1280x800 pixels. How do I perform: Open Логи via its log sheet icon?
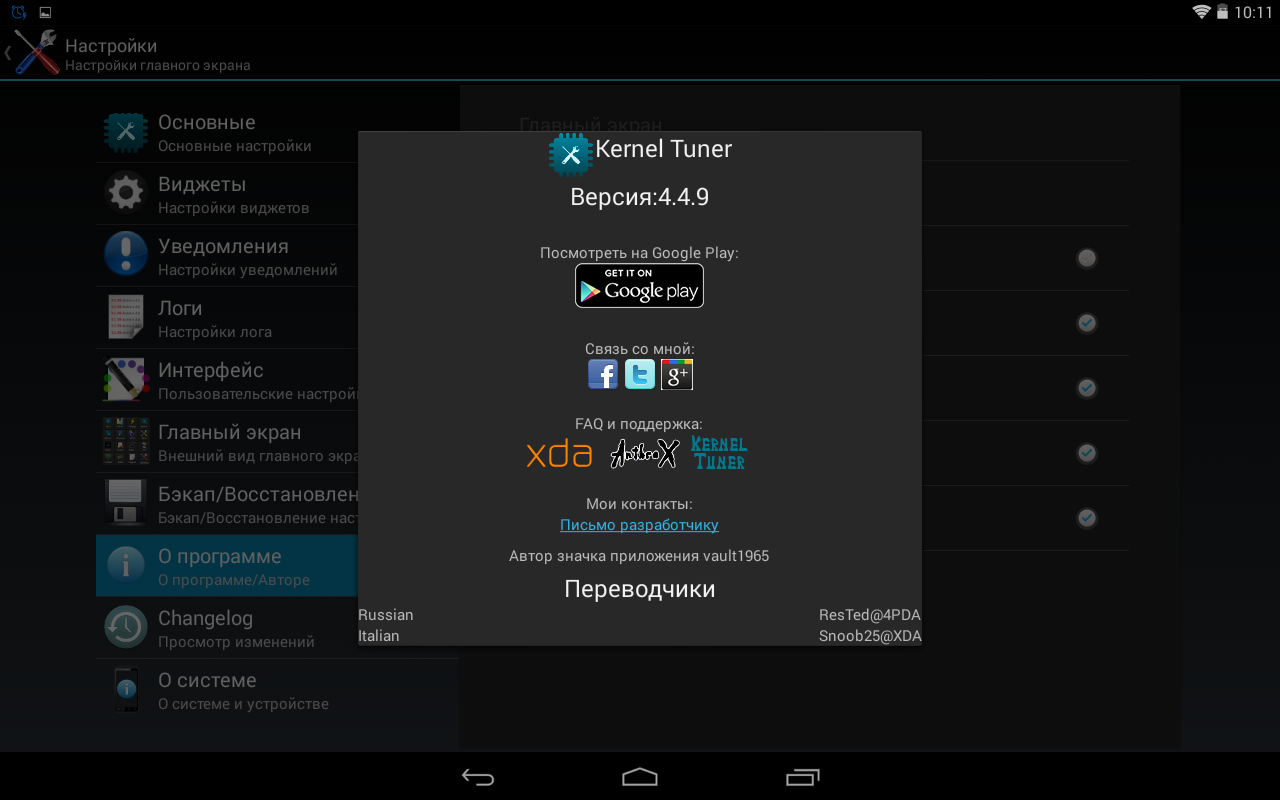point(126,318)
